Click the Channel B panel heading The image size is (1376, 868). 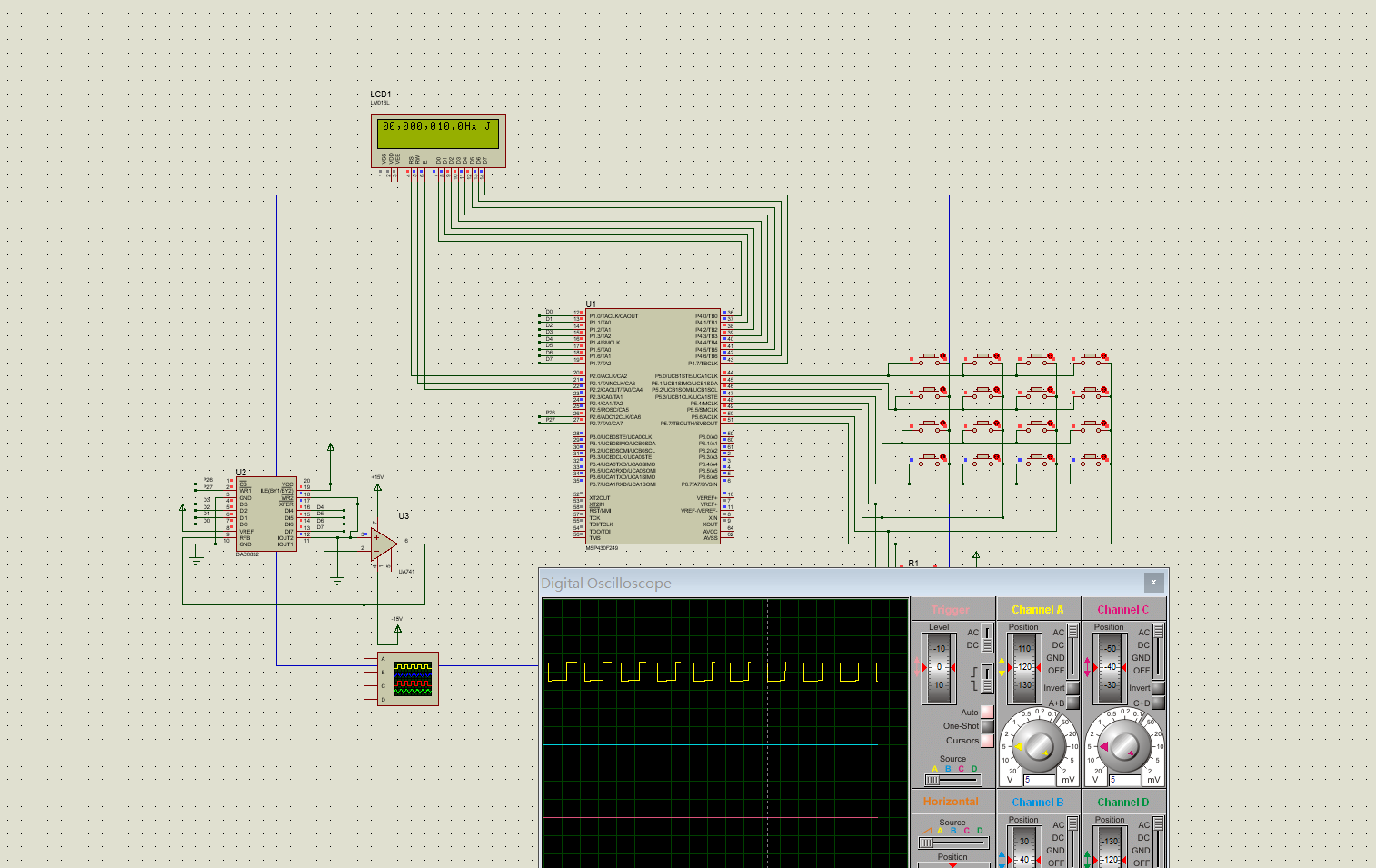pyautogui.click(x=1037, y=803)
